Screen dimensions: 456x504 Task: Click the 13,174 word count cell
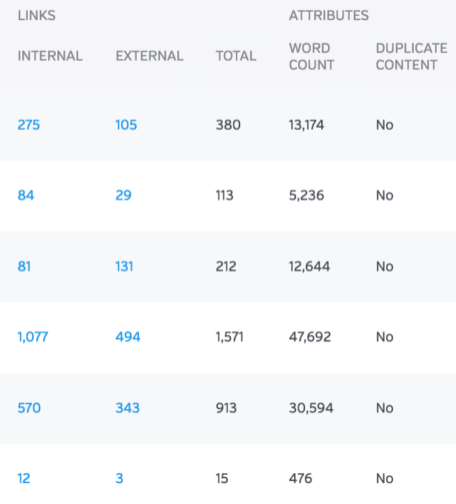pyautogui.click(x=306, y=125)
